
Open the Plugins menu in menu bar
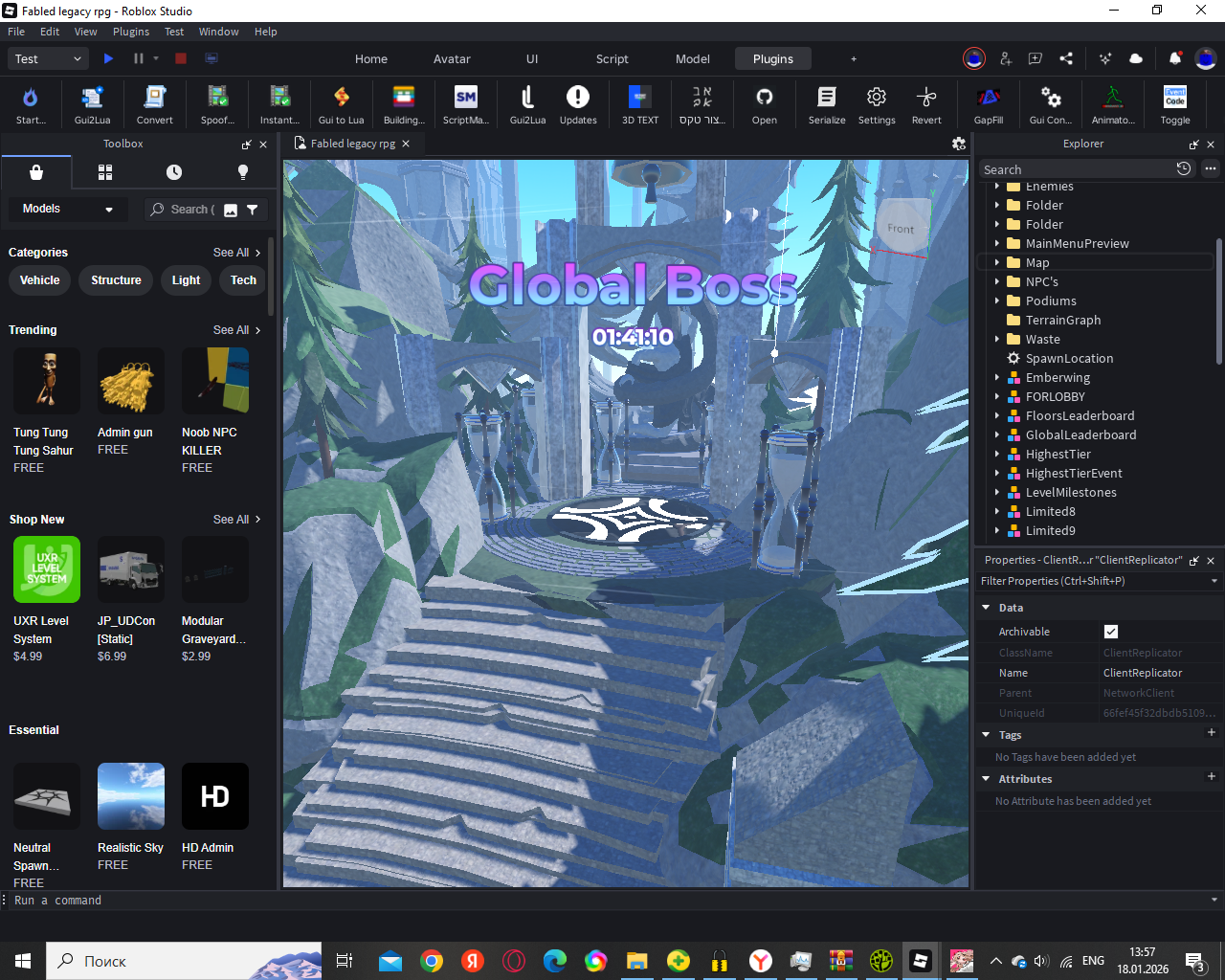click(131, 32)
